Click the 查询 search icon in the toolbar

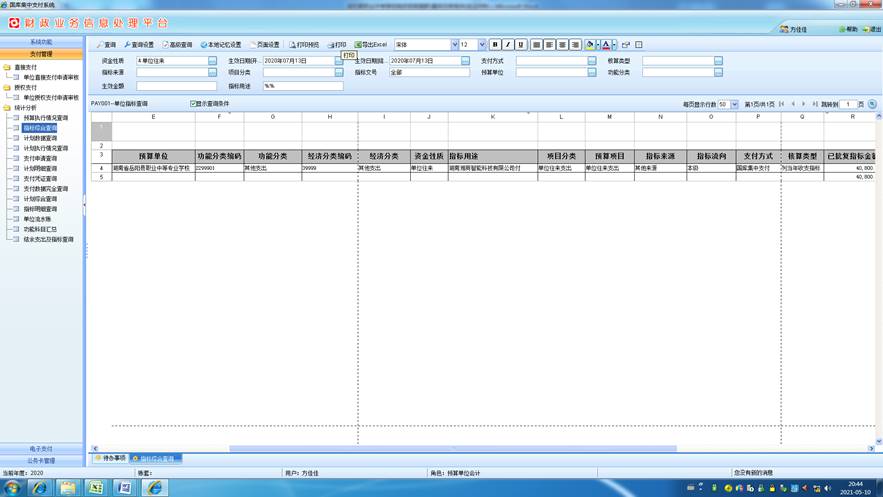tap(100, 44)
